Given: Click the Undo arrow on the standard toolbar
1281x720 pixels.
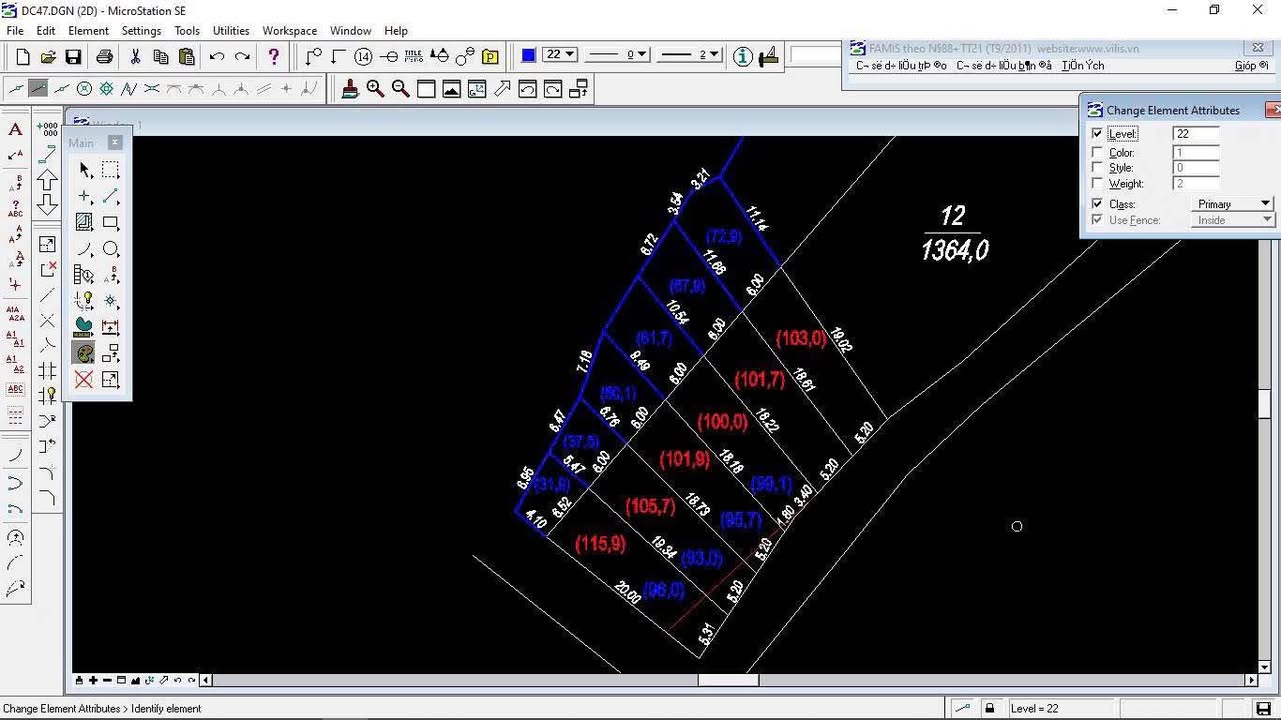Looking at the screenshot, I should click(218, 56).
